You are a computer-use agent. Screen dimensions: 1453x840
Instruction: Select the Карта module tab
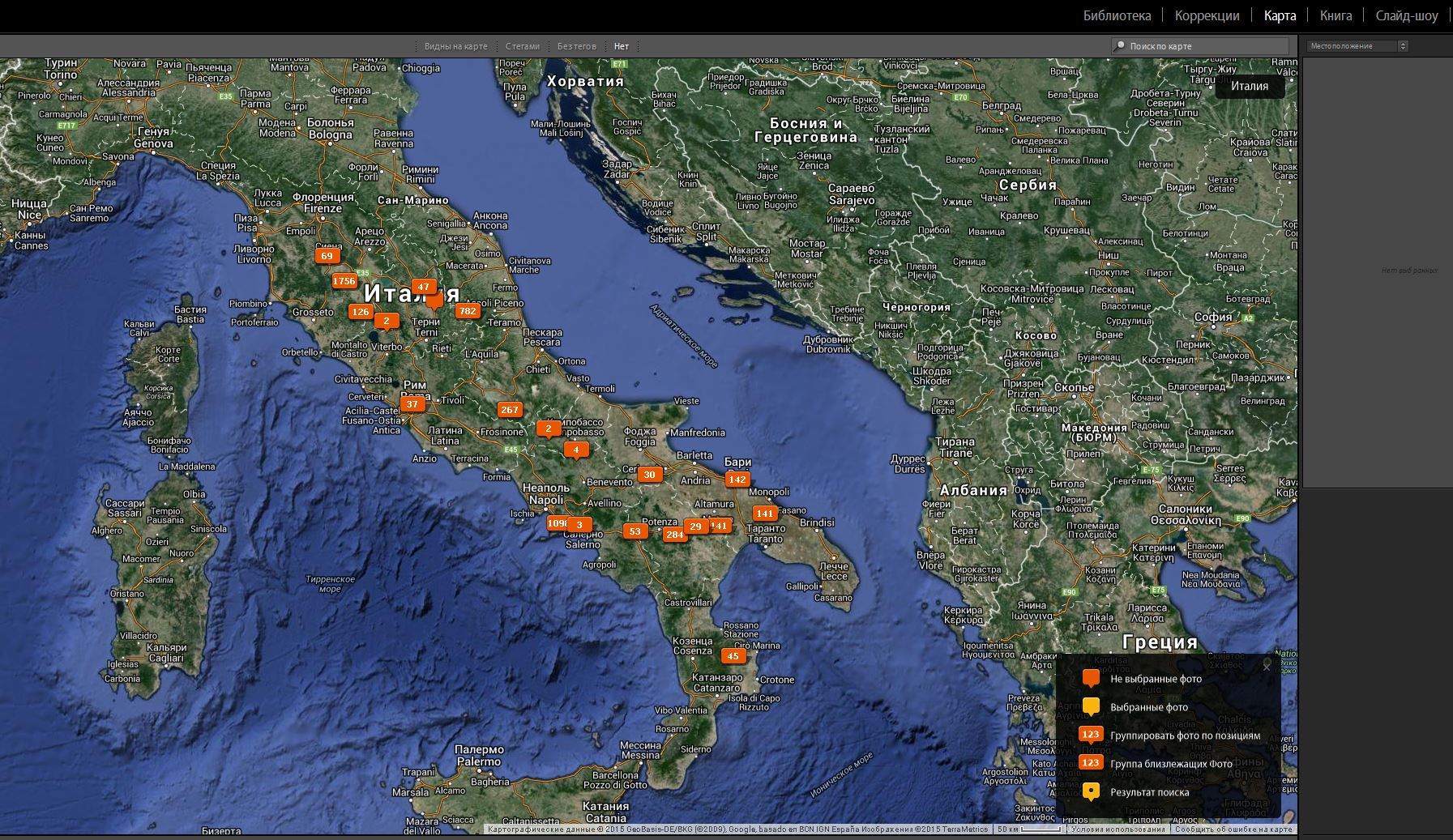pos(1280,15)
